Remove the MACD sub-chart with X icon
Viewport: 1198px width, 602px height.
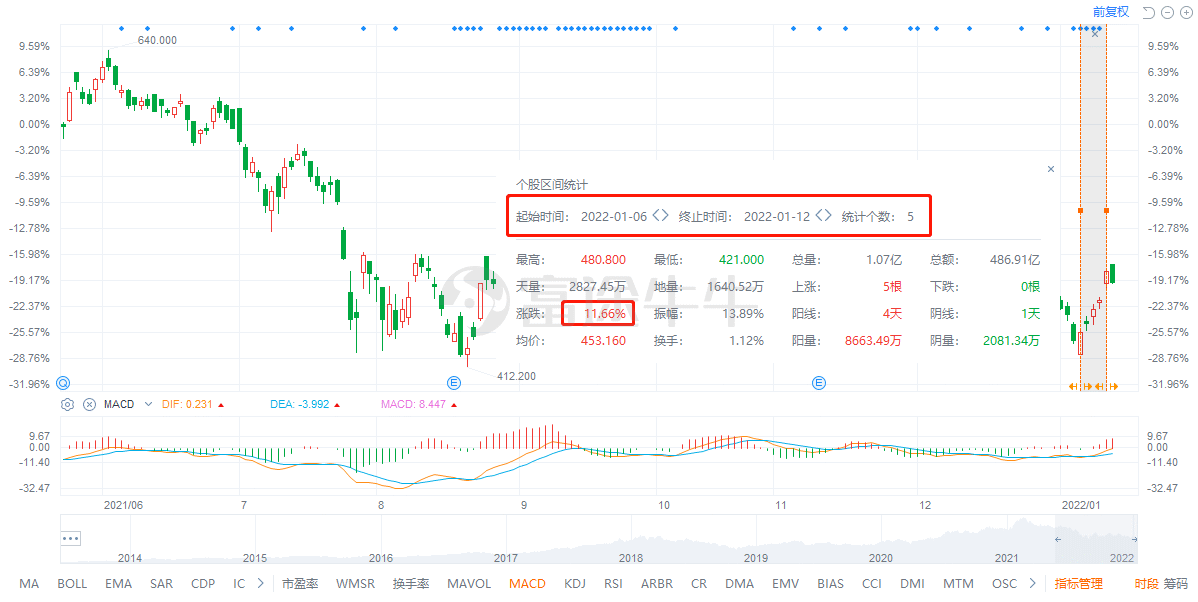[x=89, y=404]
